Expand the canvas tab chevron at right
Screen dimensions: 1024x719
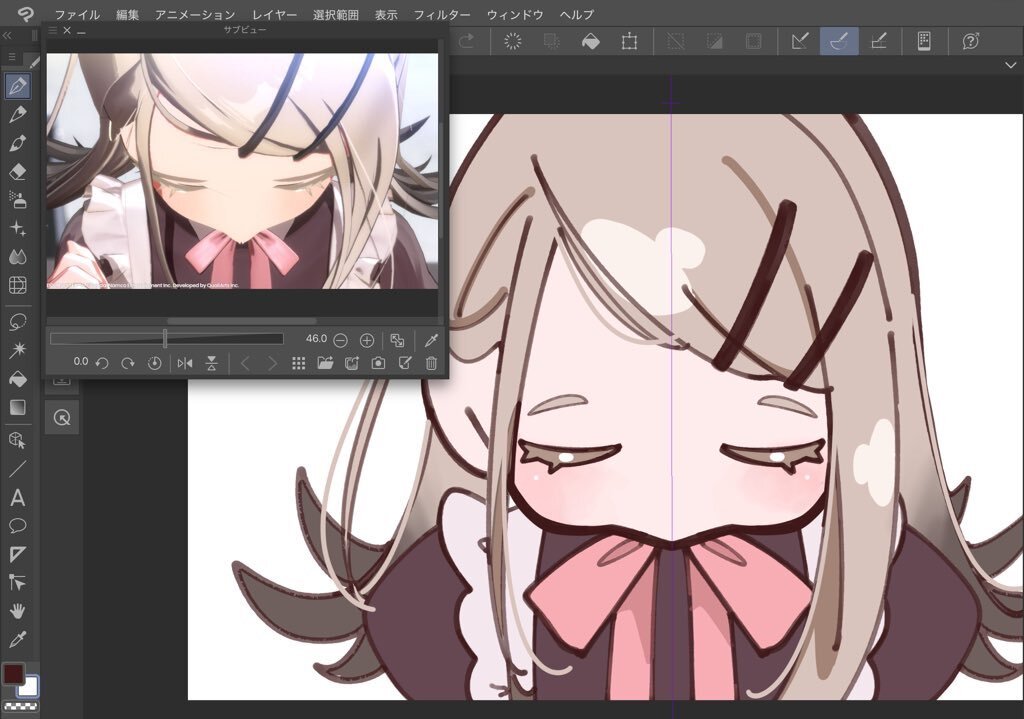pos(1010,65)
